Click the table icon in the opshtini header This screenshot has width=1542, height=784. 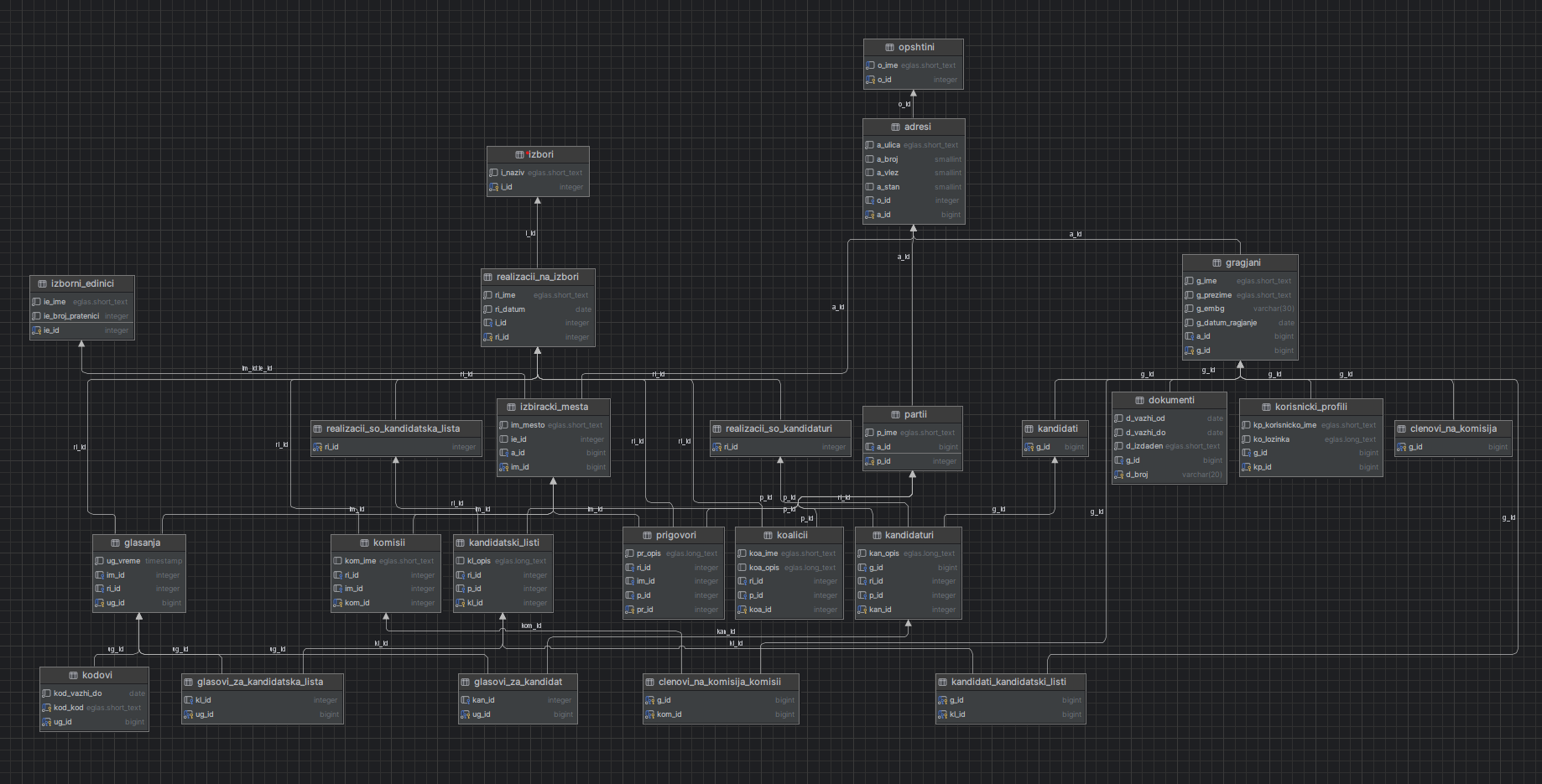tap(889, 48)
